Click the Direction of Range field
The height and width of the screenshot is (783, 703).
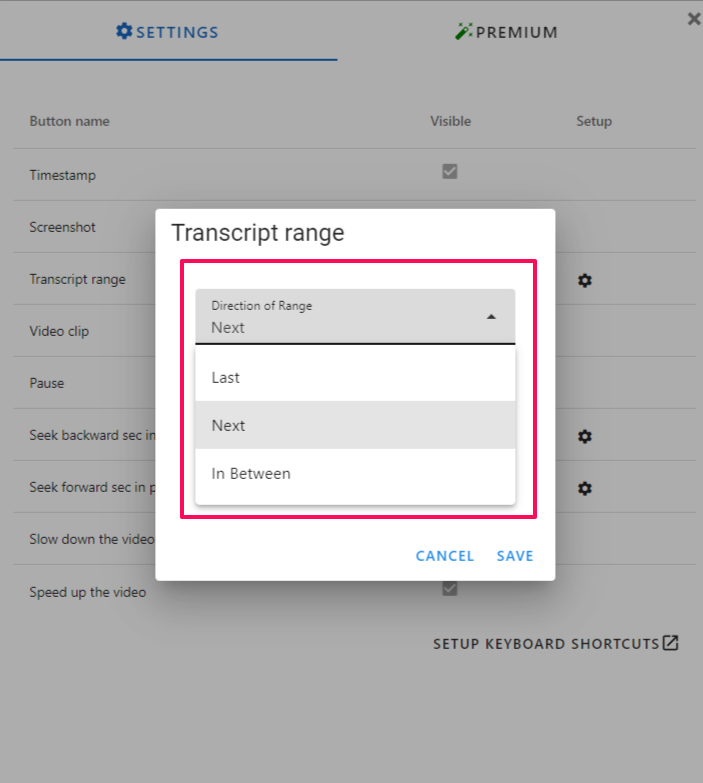(355, 317)
